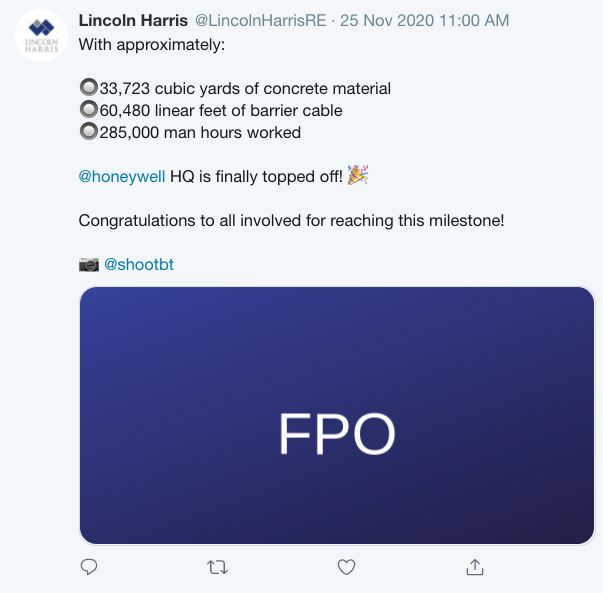Image resolution: width=603 pixels, height=593 pixels.
Task: Click the bullet beside 285,000 man hours
Action: (88, 132)
